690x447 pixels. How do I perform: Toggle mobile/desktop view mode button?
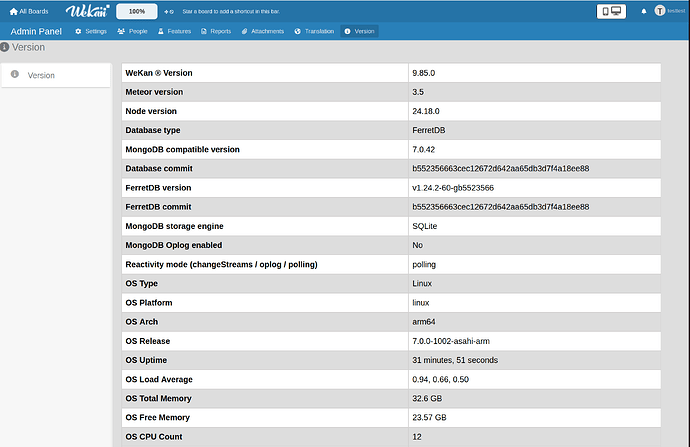coord(611,11)
